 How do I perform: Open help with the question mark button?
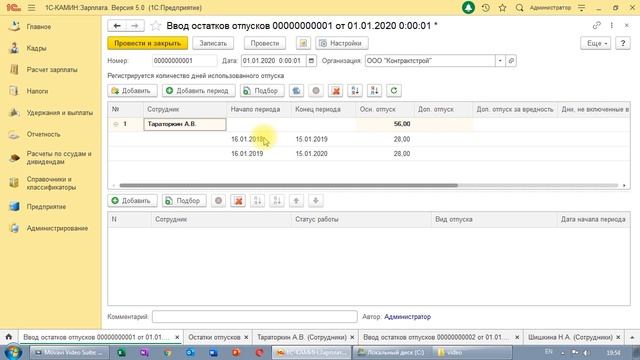[x=623, y=43]
